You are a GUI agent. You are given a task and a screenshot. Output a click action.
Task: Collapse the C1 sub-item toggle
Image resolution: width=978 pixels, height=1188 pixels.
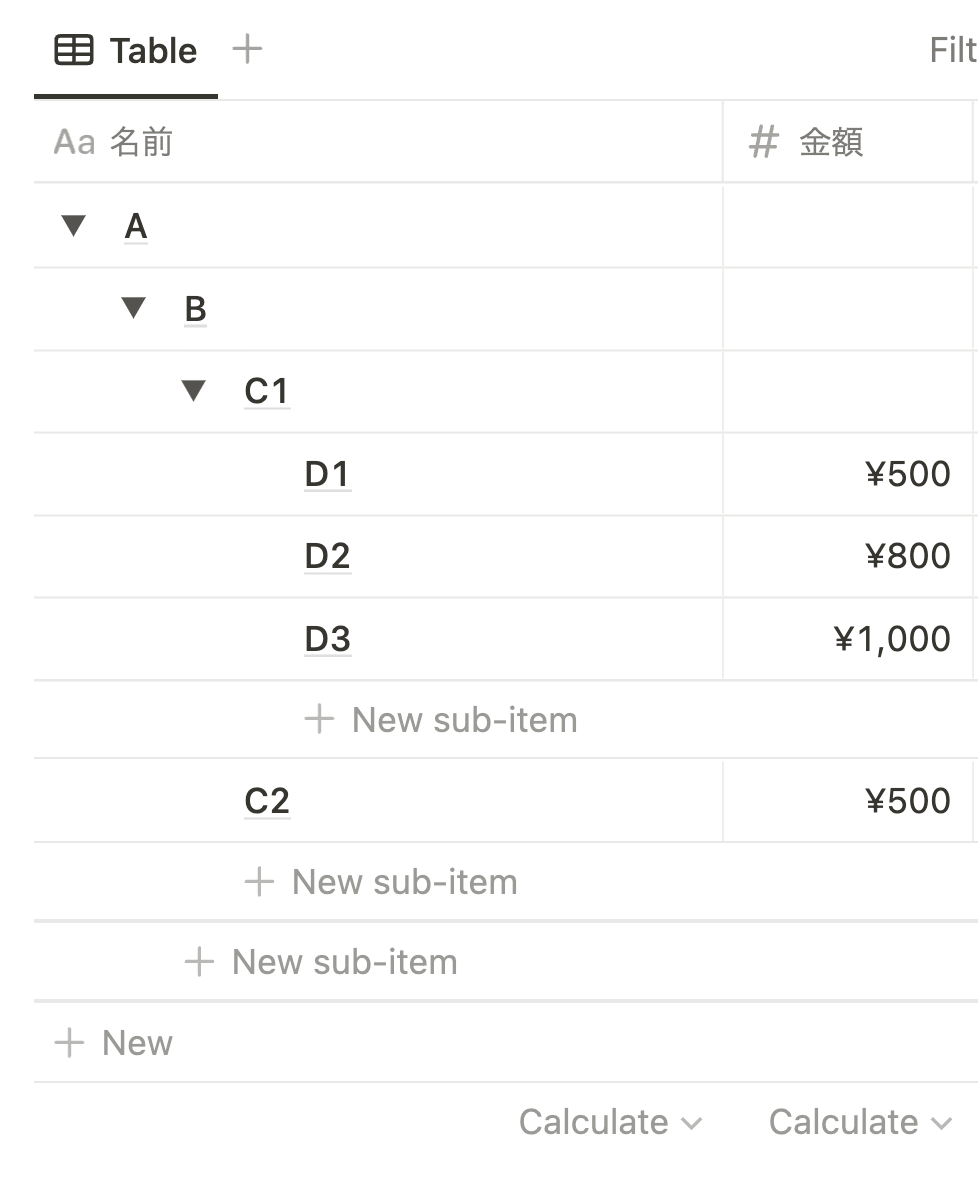click(x=193, y=391)
